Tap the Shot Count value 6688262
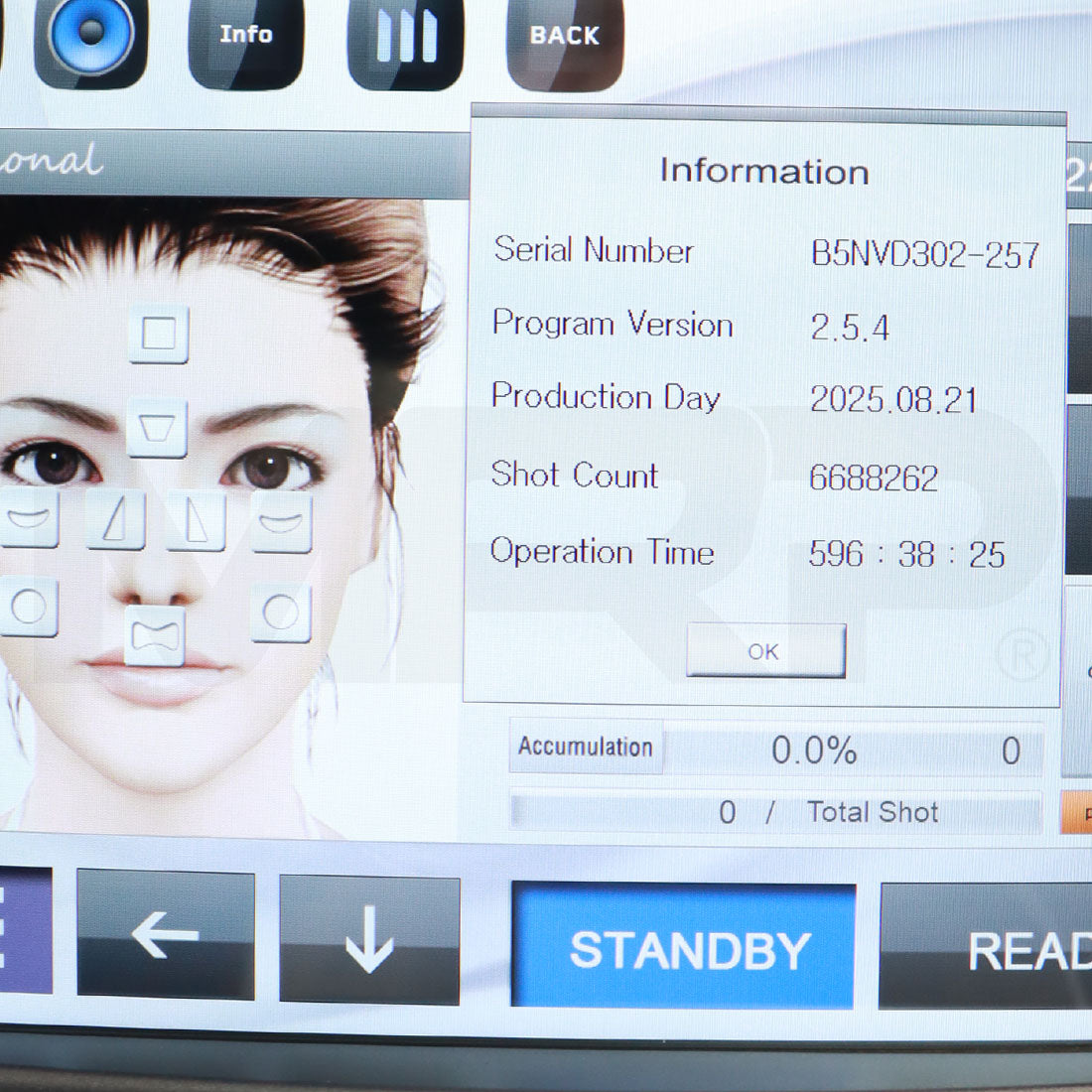Viewport: 1092px width, 1092px height. pyautogui.click(x=874, y=478)
